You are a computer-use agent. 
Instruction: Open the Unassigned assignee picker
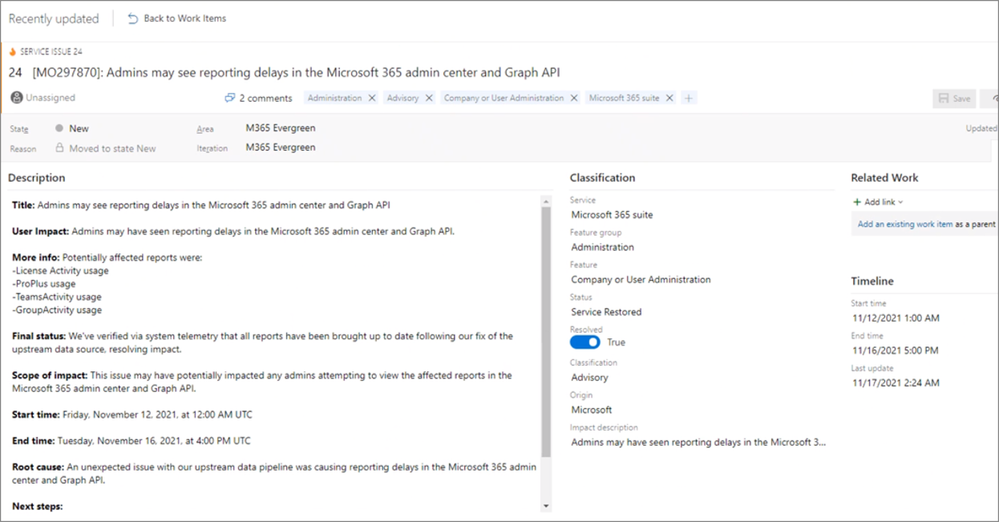(x=43, y=98)
